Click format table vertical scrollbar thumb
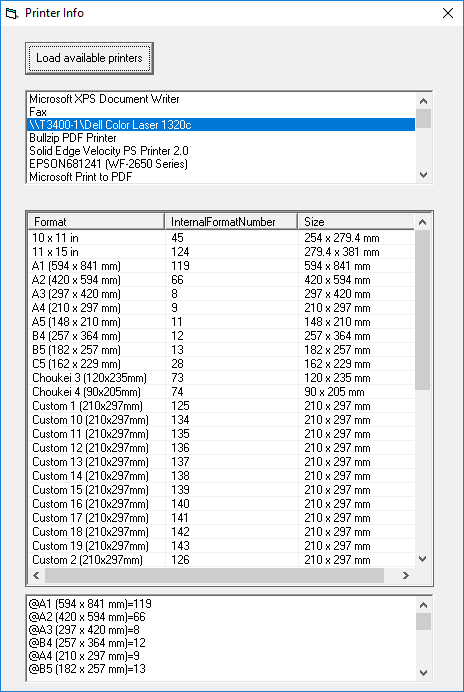Screen dimensions: 464x692 pos(423,310)
